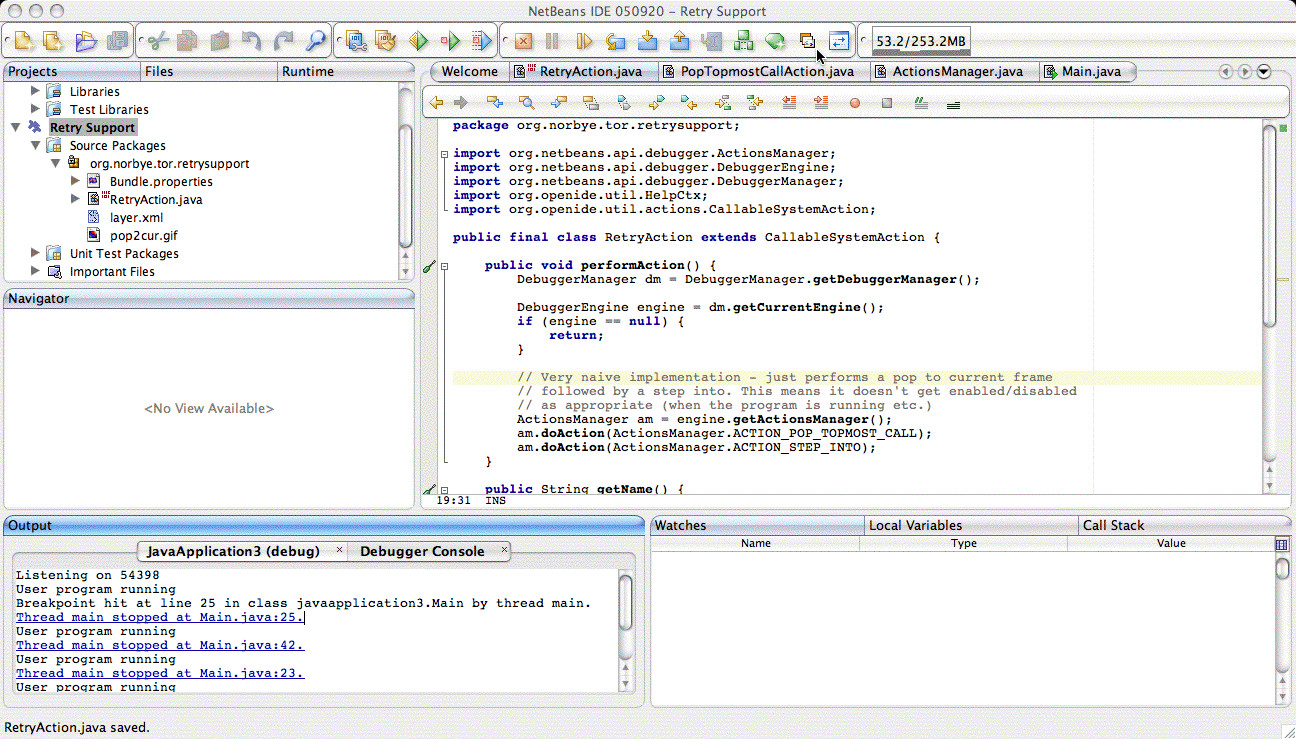Collapse the import statements code fold
Screen dimensions: 1296x739
click(x=444, y=154)
